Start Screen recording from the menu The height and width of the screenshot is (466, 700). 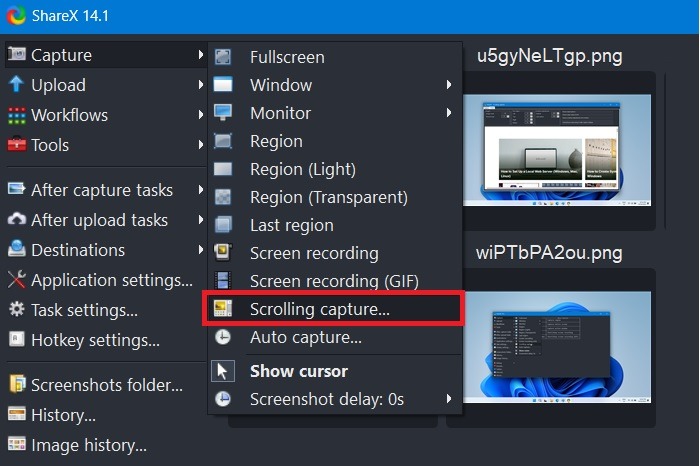tap(335, 253)
